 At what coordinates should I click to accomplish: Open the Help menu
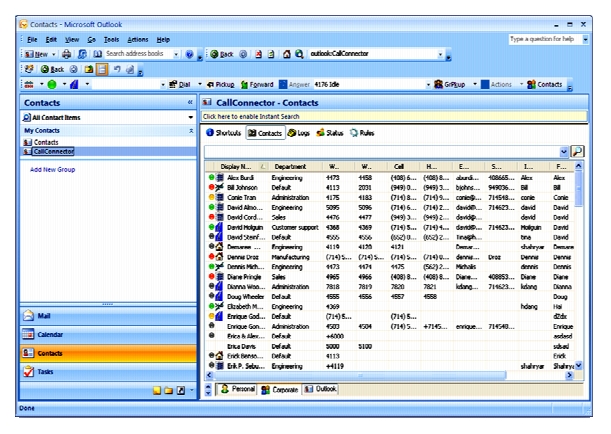(x=163, y=39)
